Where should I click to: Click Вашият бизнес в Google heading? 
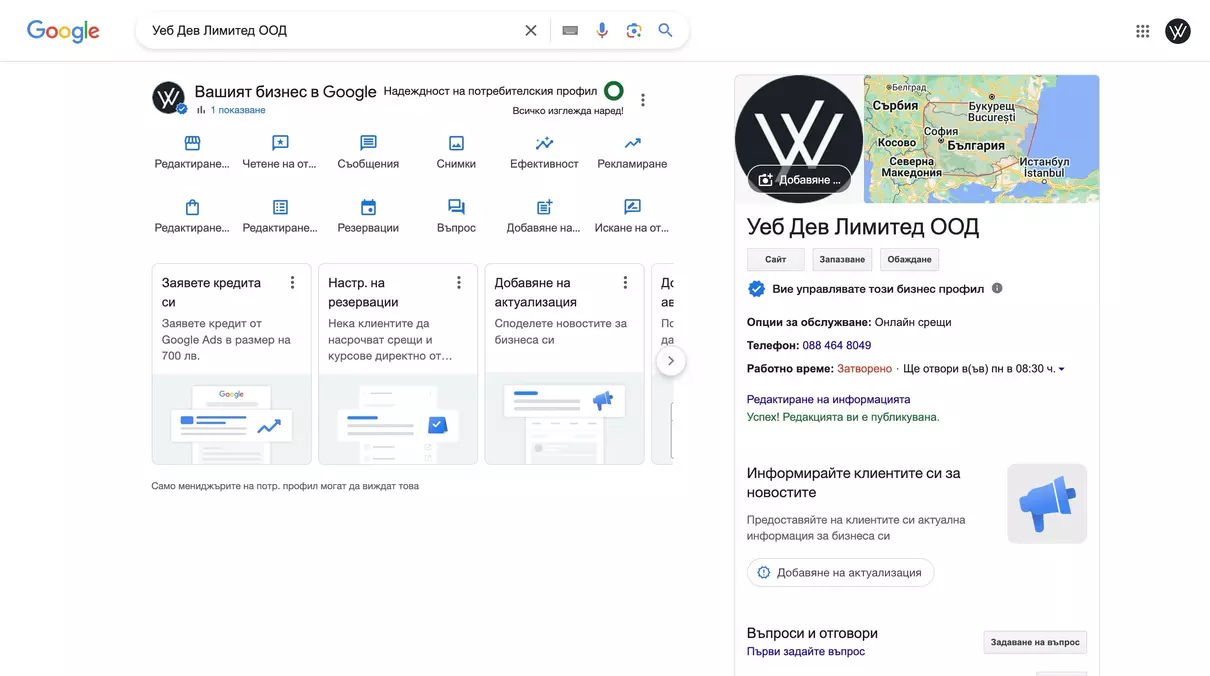285,92
